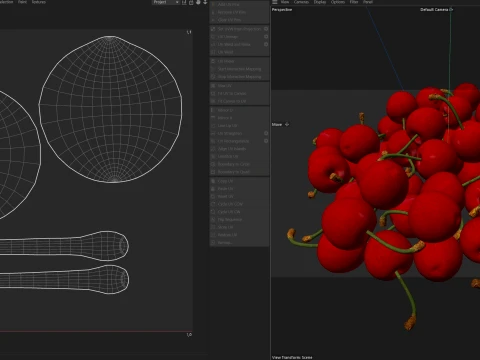The height and width of the screenshot is (360, 480).
Task: Choose Fit UV to Canvas
Action: [x=239, y=93]
